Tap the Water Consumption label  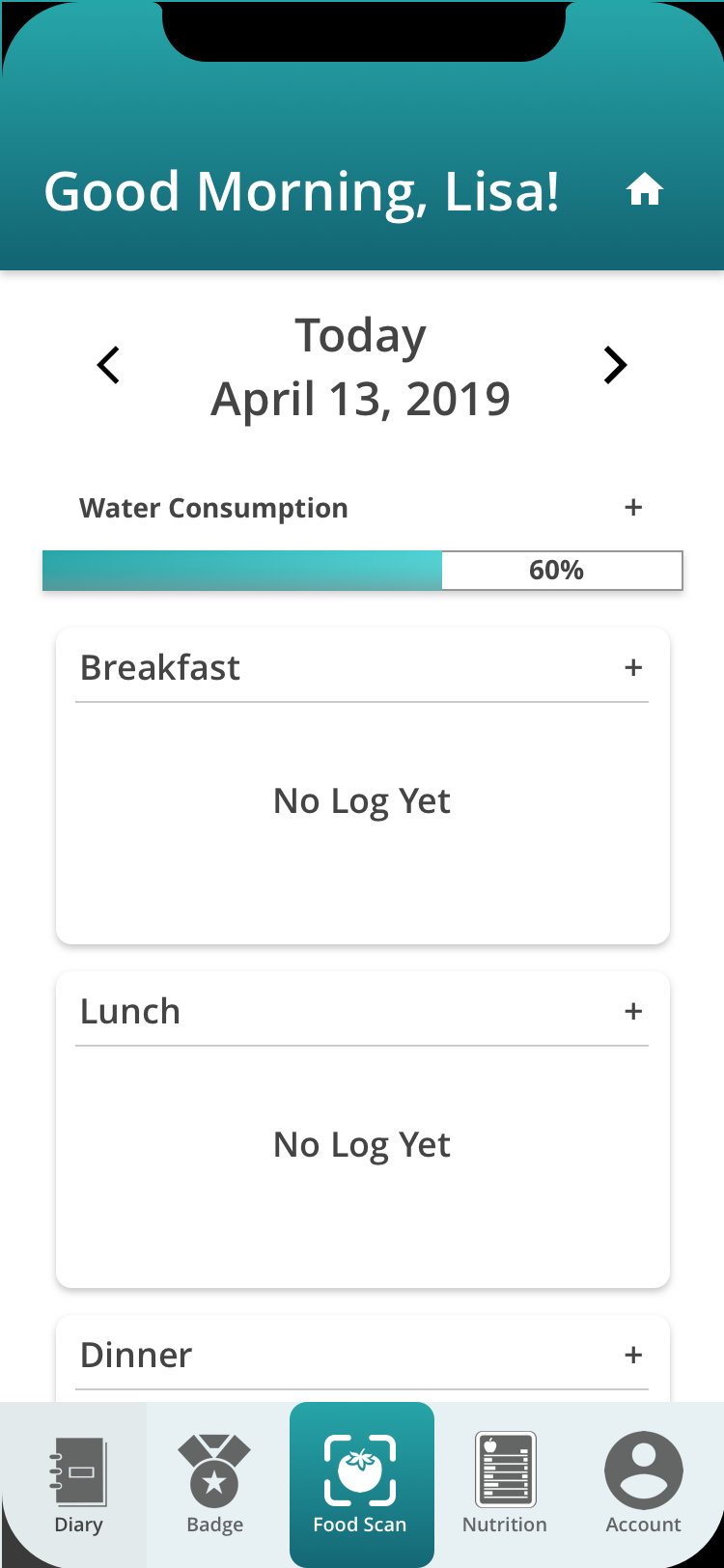pos(213,508)
